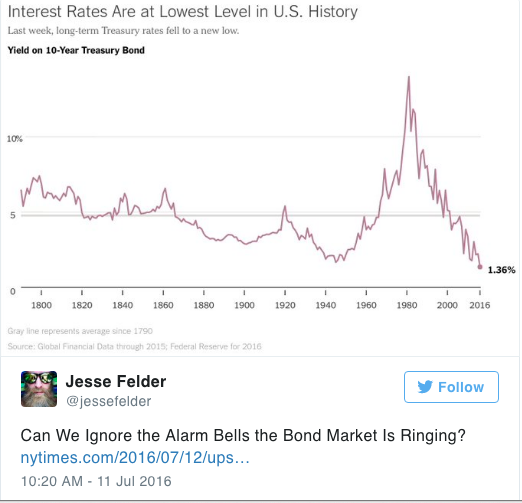
Task: Click the source note about Global Financial Data
Action: (134, 346)
